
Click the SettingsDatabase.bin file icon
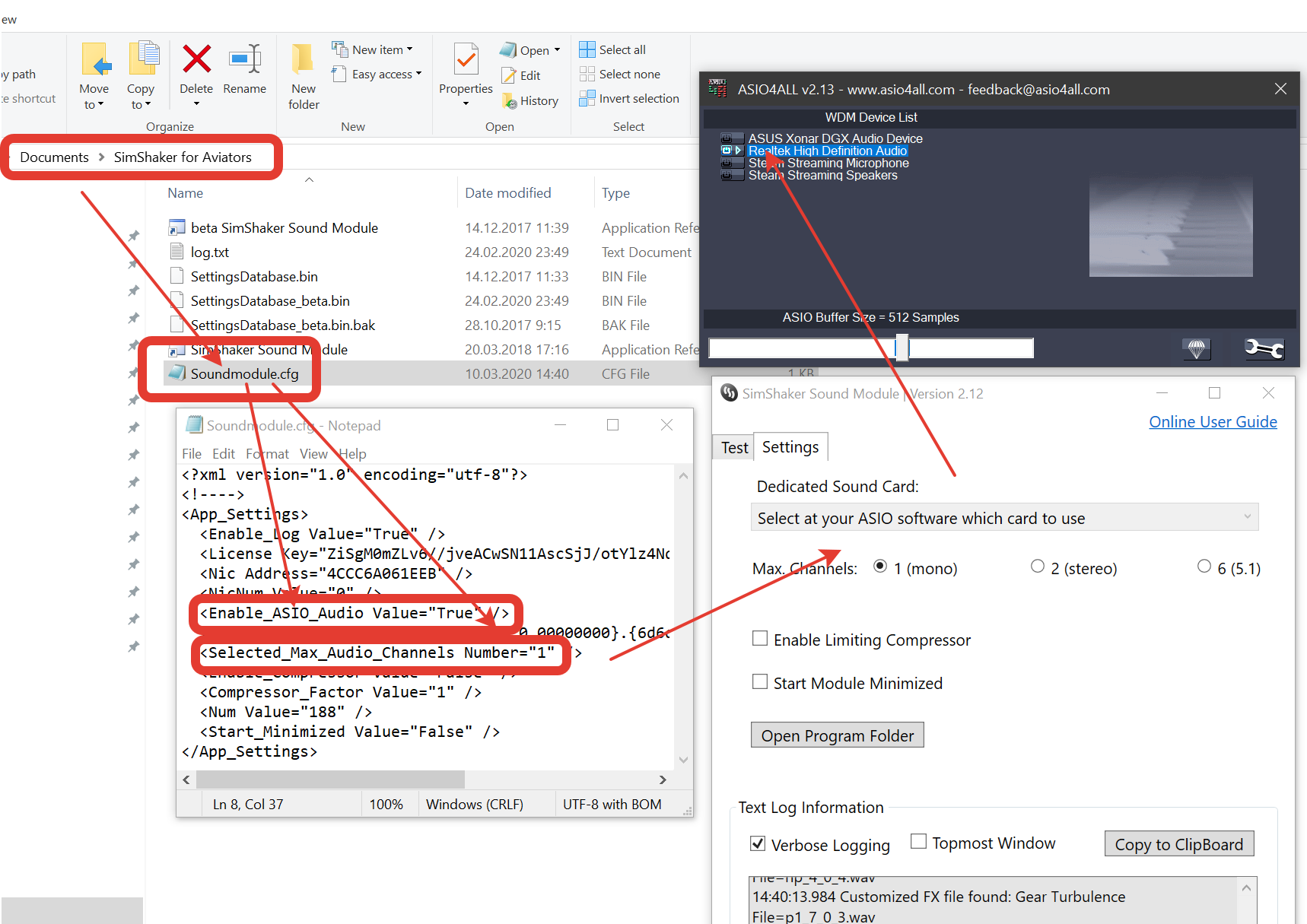click(177, 275)
